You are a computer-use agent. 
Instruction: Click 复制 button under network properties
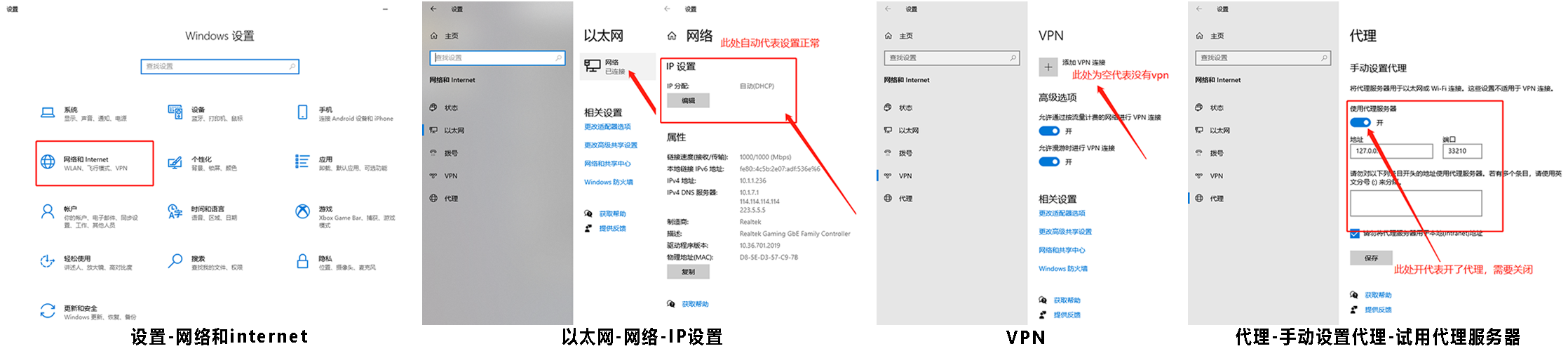[x=688, y=272]
